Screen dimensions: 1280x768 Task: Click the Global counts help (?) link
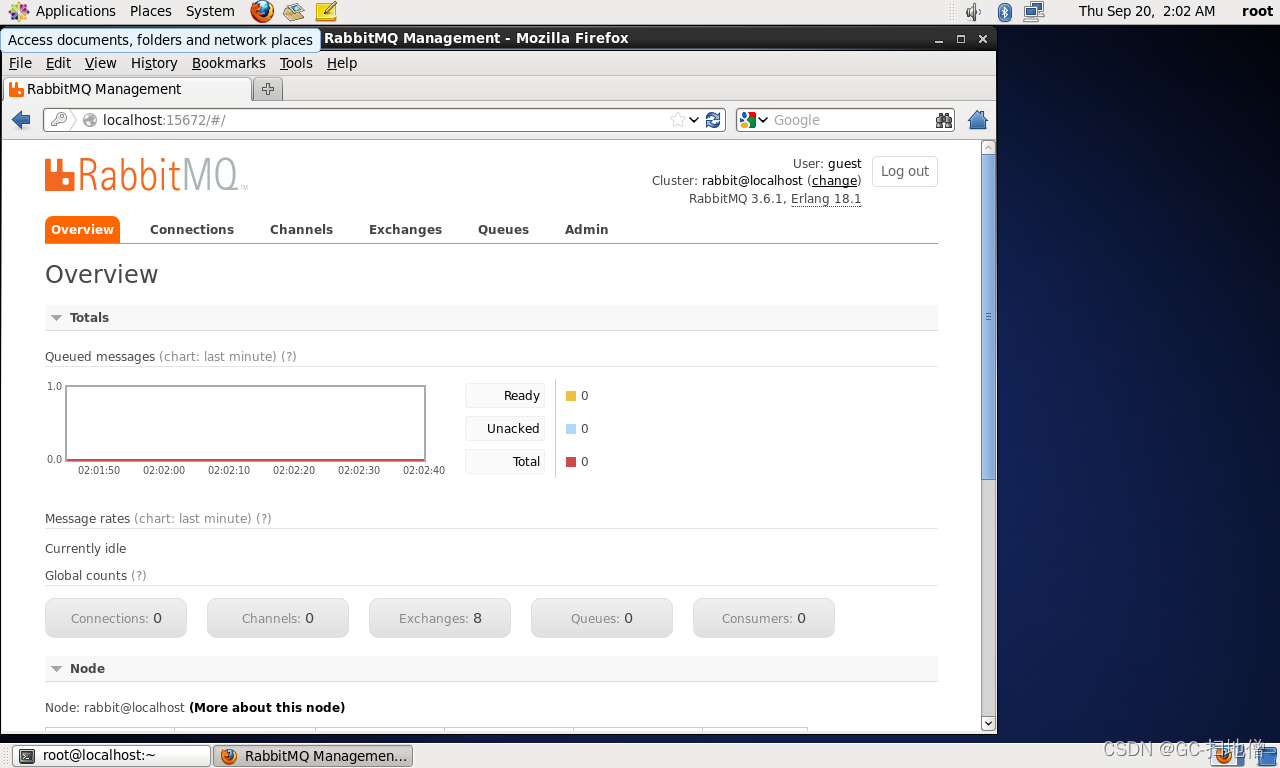coord(139,576)
